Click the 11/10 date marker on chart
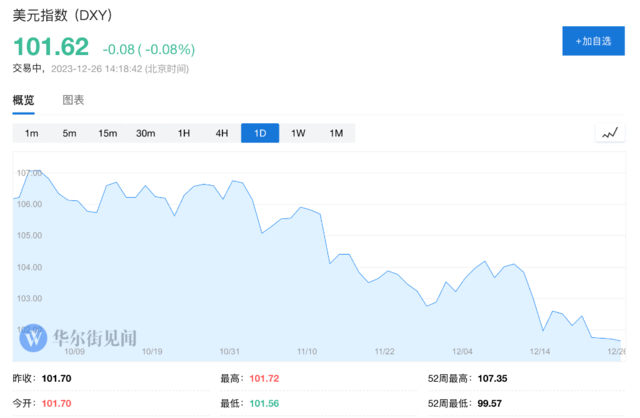 pos(307,352)
